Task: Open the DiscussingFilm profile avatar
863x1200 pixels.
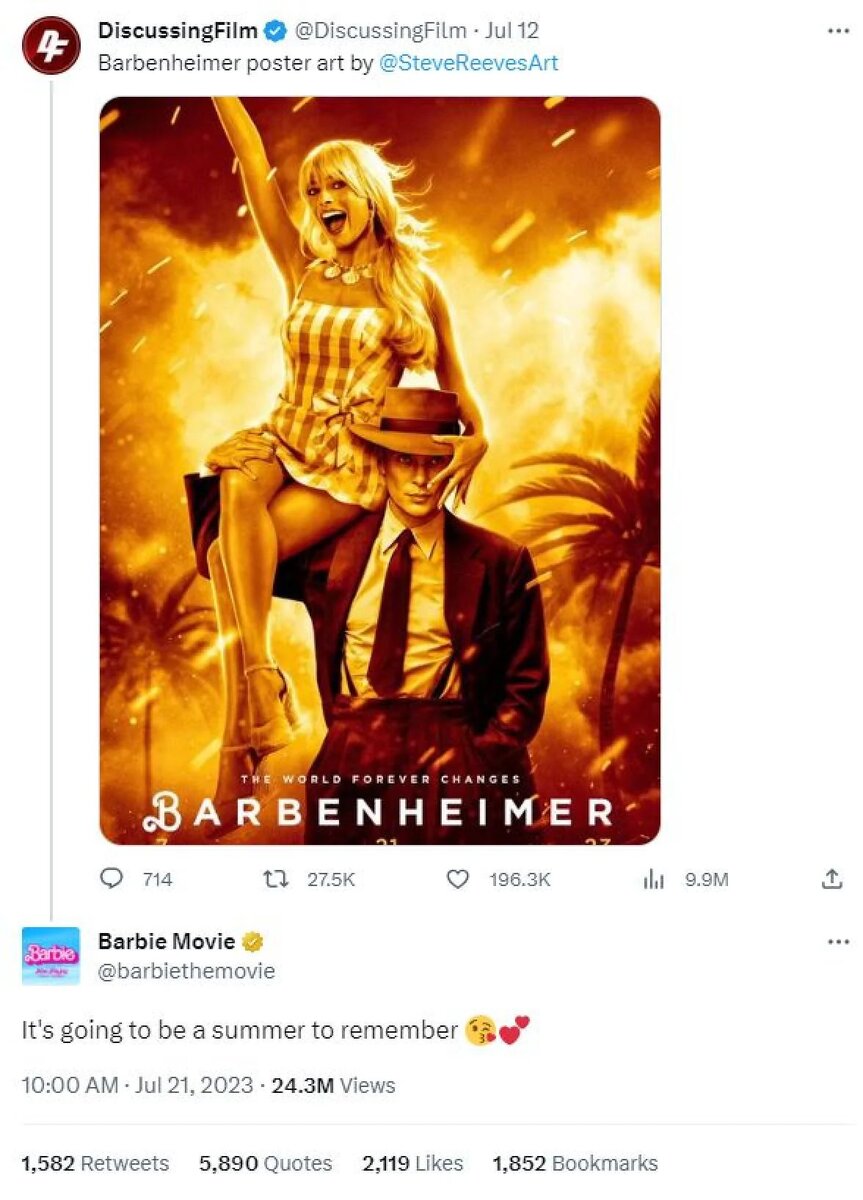Action: (51, 45)
